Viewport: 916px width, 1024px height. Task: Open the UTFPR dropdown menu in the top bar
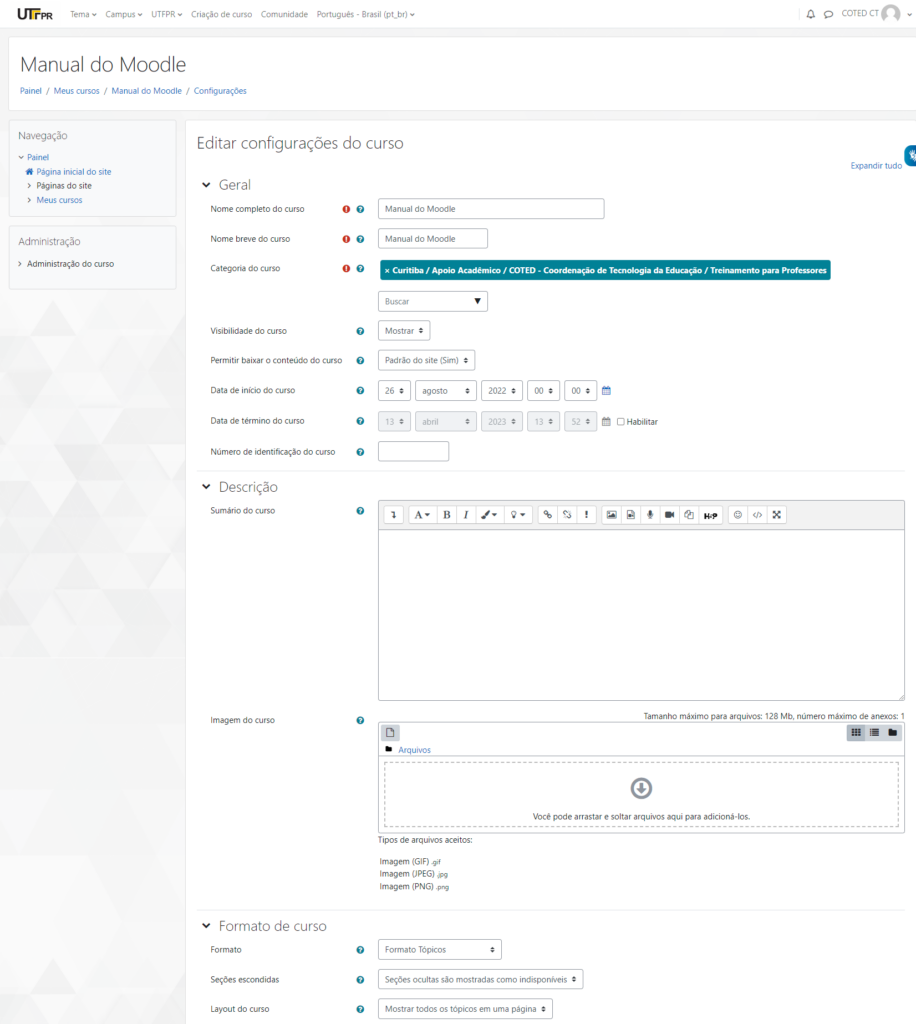point(166,14)
